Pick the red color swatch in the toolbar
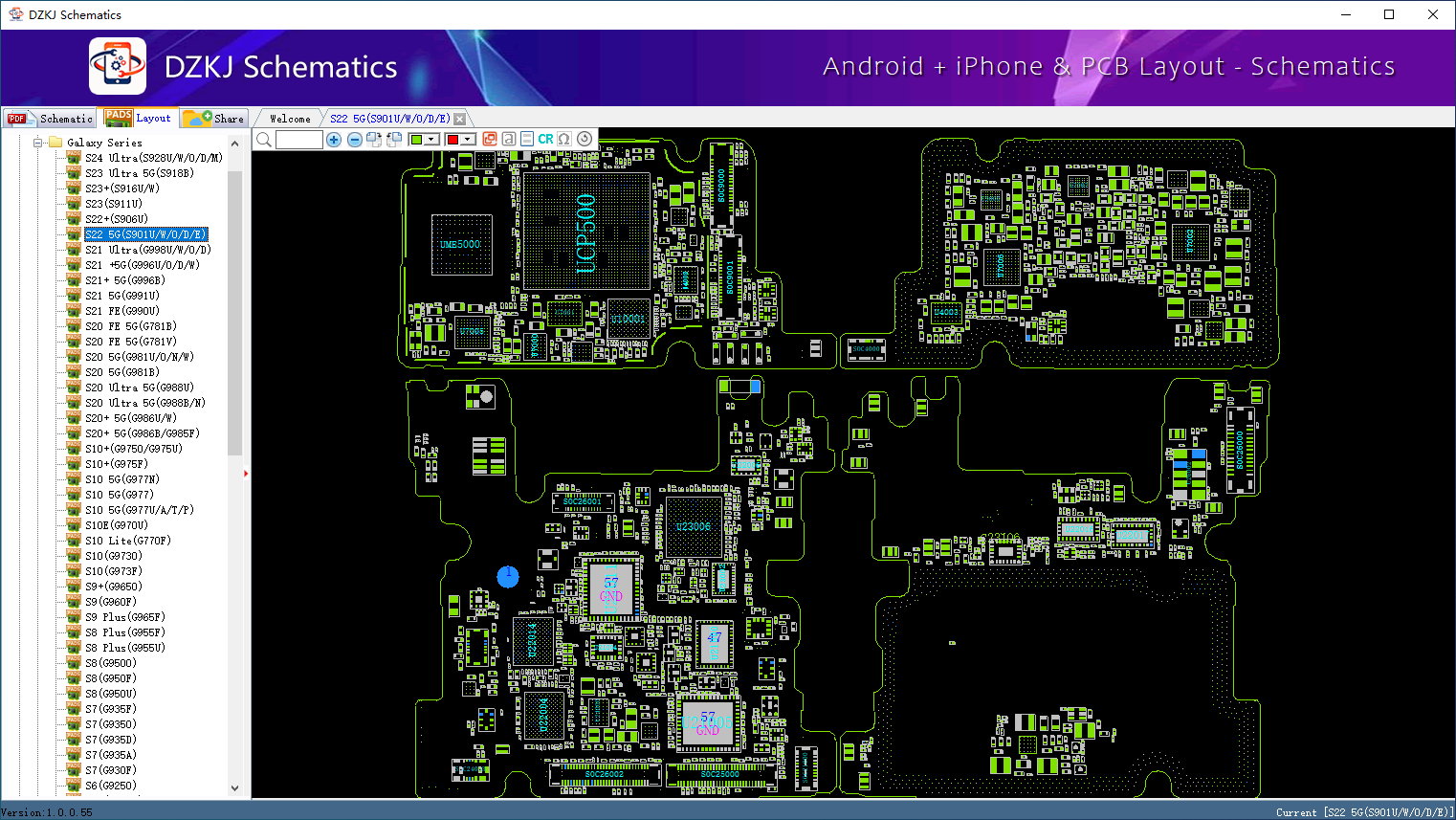The image size is (1456, 820). pos(452,140)
